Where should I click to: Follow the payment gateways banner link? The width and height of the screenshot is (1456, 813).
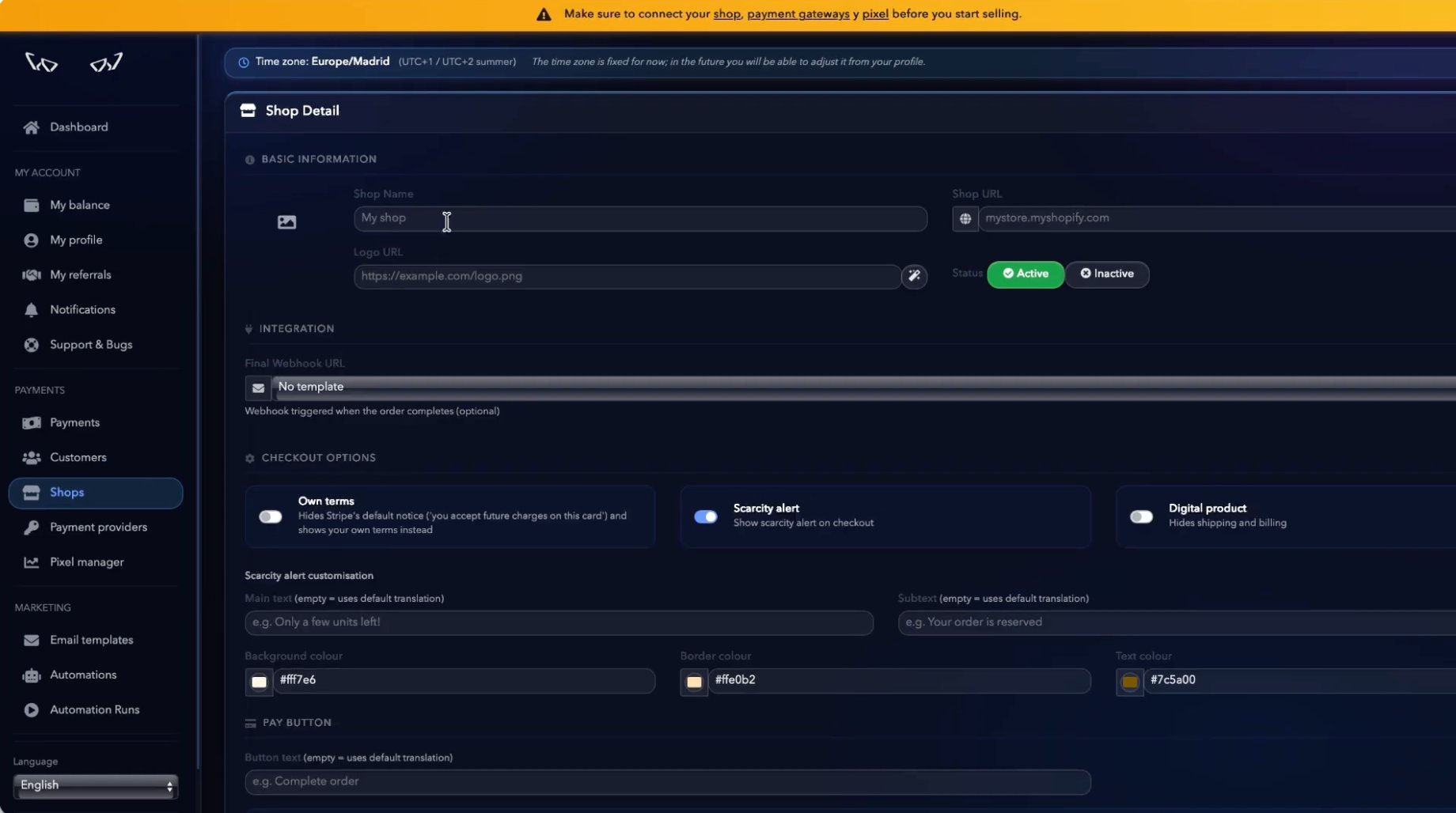tap(798, 14)
